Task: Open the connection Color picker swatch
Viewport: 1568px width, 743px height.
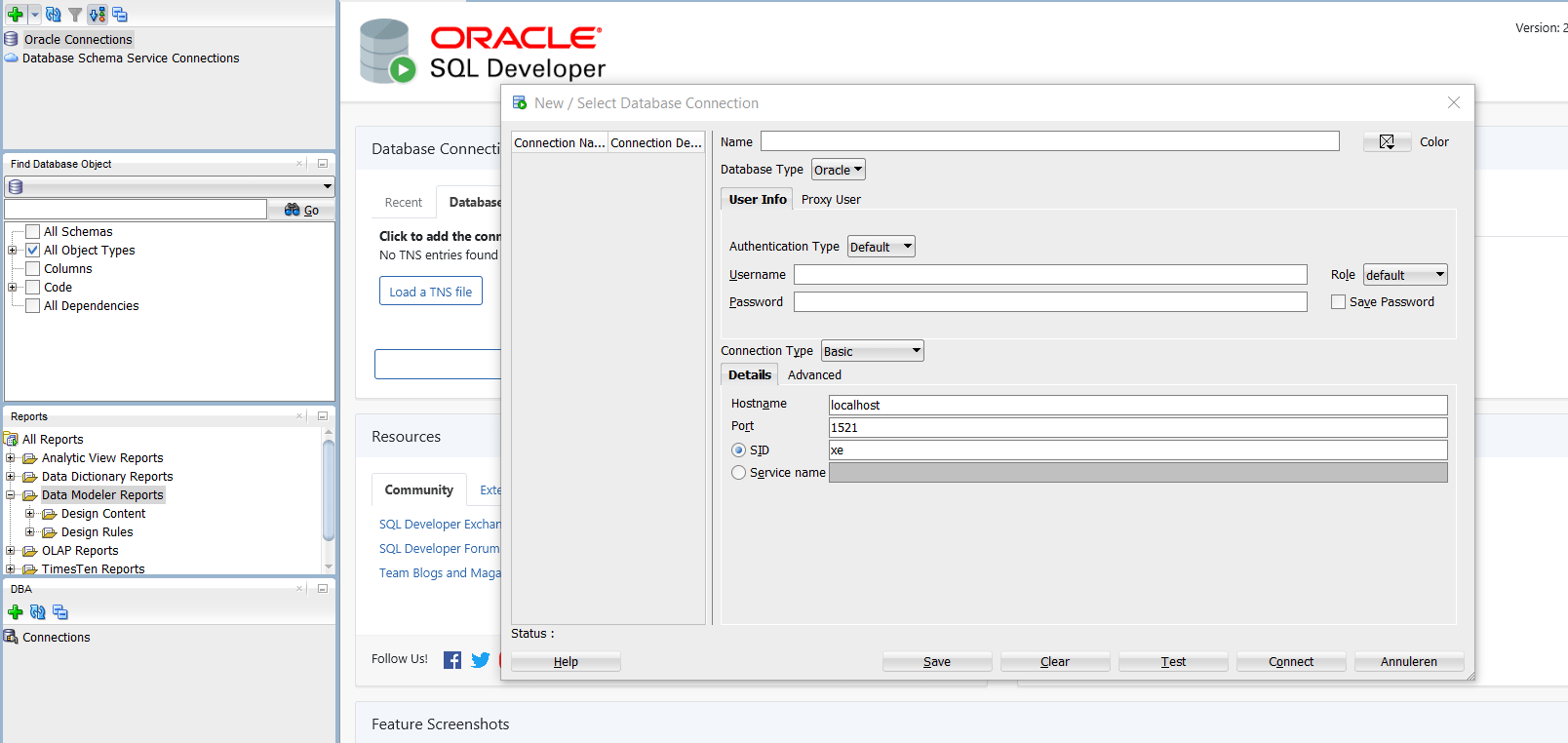Action: pos(1387,142)
